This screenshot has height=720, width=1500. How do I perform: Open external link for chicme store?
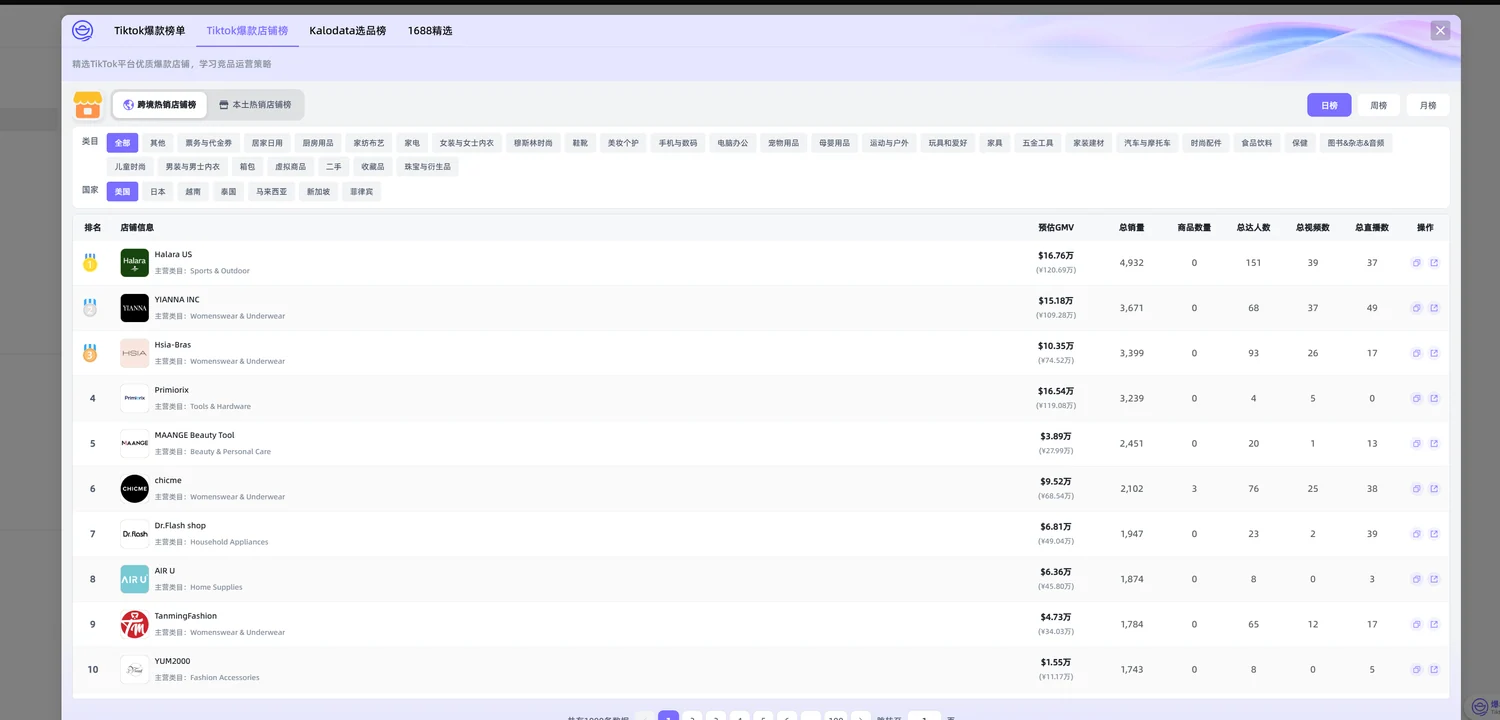click(x=1434, y=489)
